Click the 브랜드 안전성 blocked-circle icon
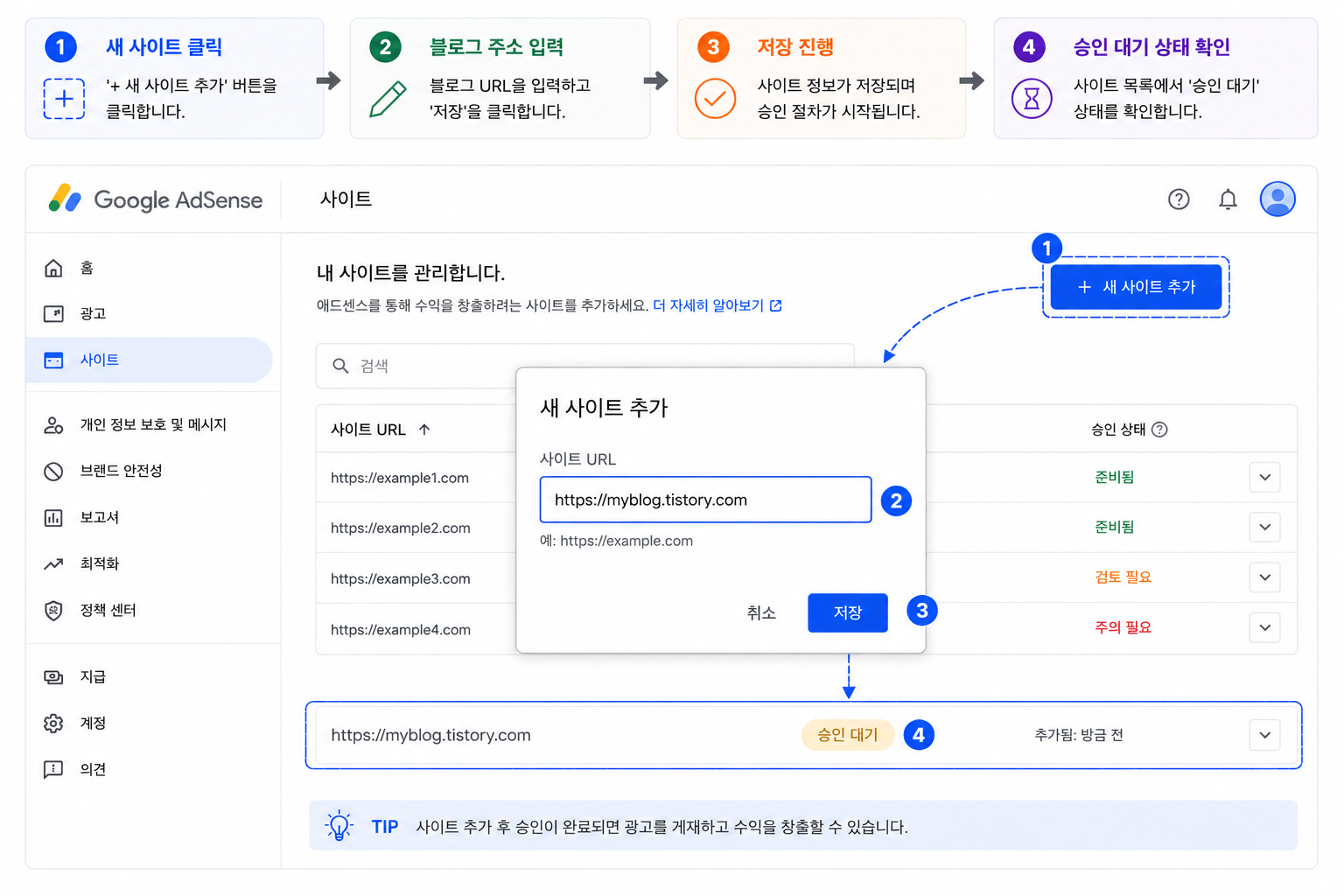 [53, 471]
